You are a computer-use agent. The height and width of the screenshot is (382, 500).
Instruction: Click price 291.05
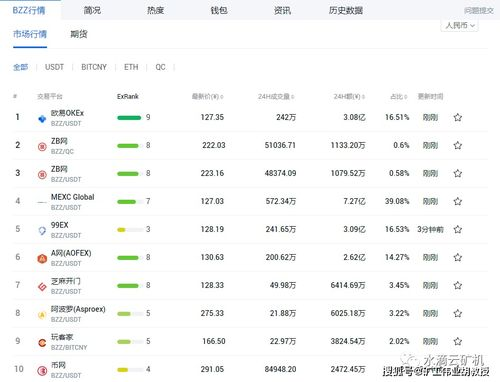pos(212,369)
